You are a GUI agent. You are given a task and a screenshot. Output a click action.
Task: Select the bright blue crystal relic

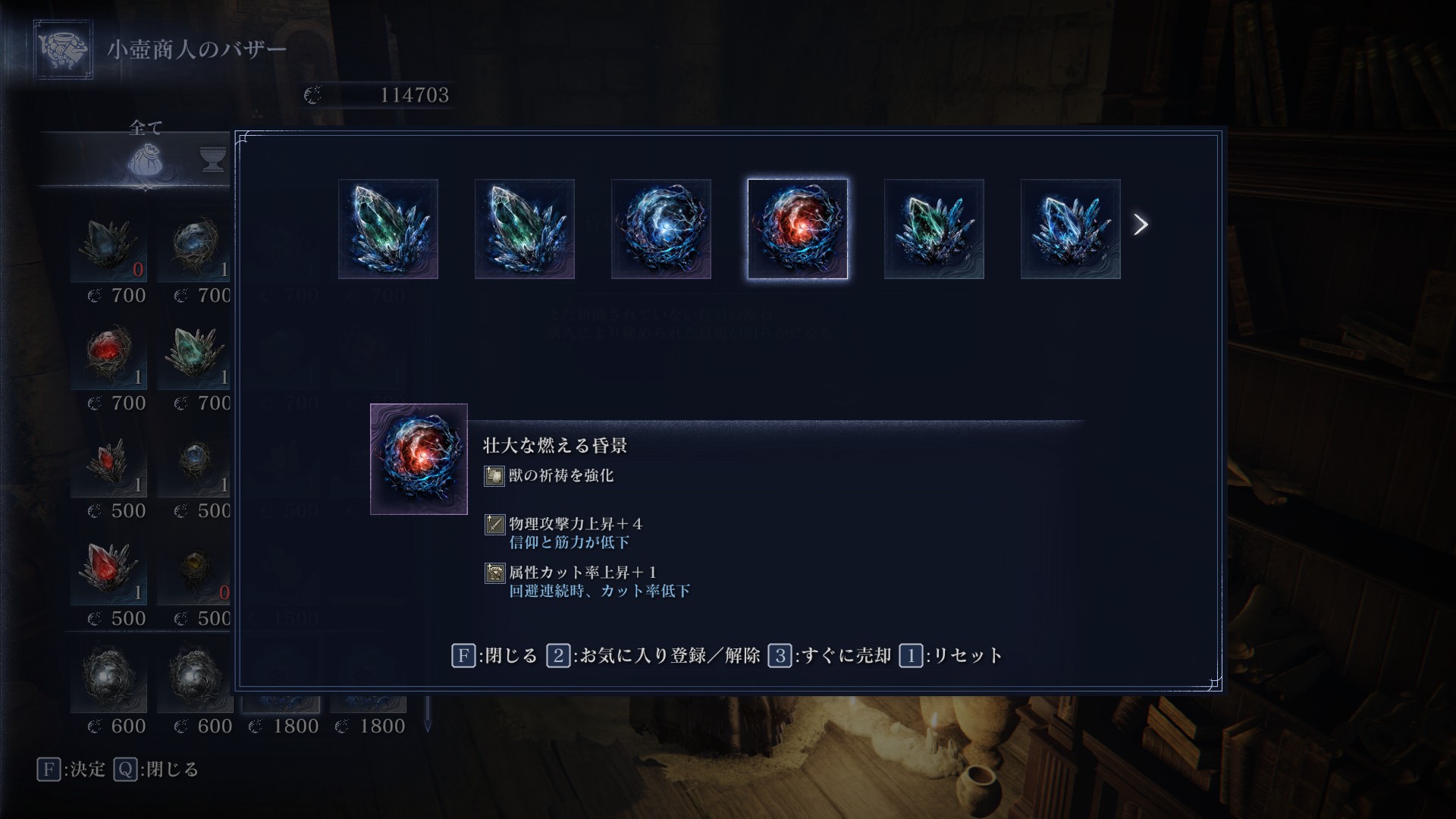(x=1071, y=229)
